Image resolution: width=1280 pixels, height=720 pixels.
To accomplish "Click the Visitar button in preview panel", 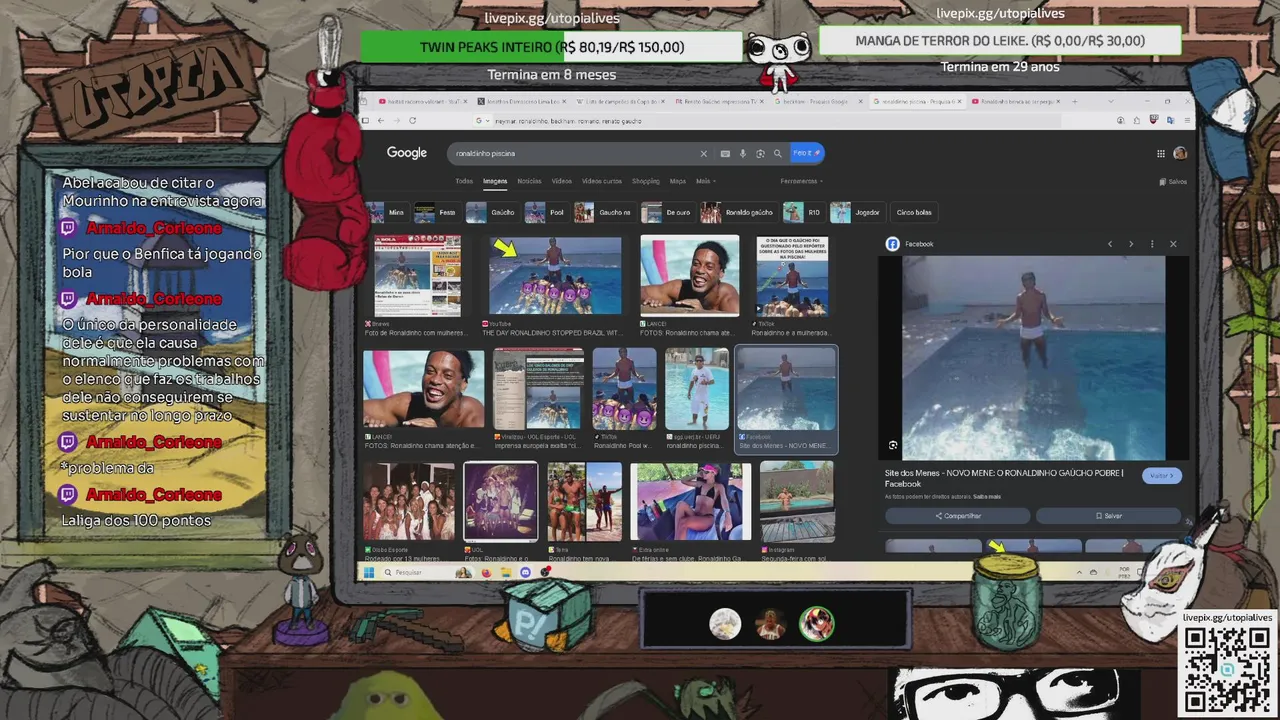I will 1161,476.
